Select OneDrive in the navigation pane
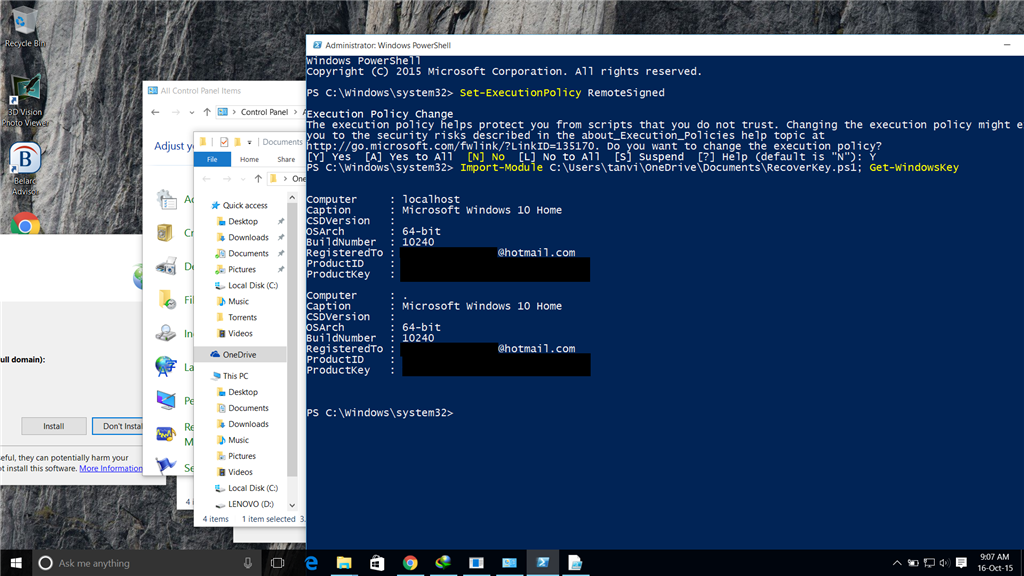 pos(239,355)
